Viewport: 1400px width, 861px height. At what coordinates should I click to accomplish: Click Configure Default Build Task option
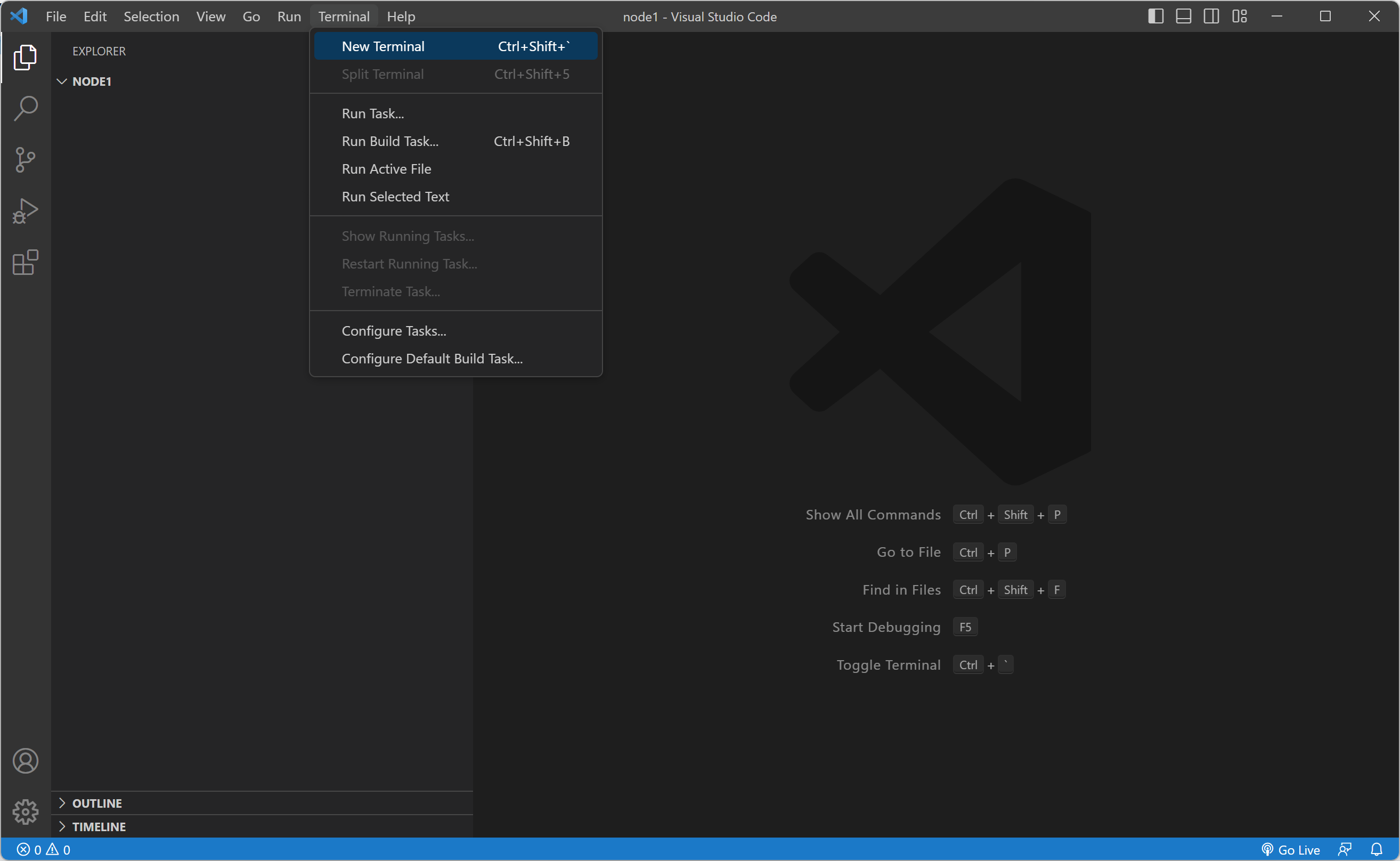coord(432,359)
